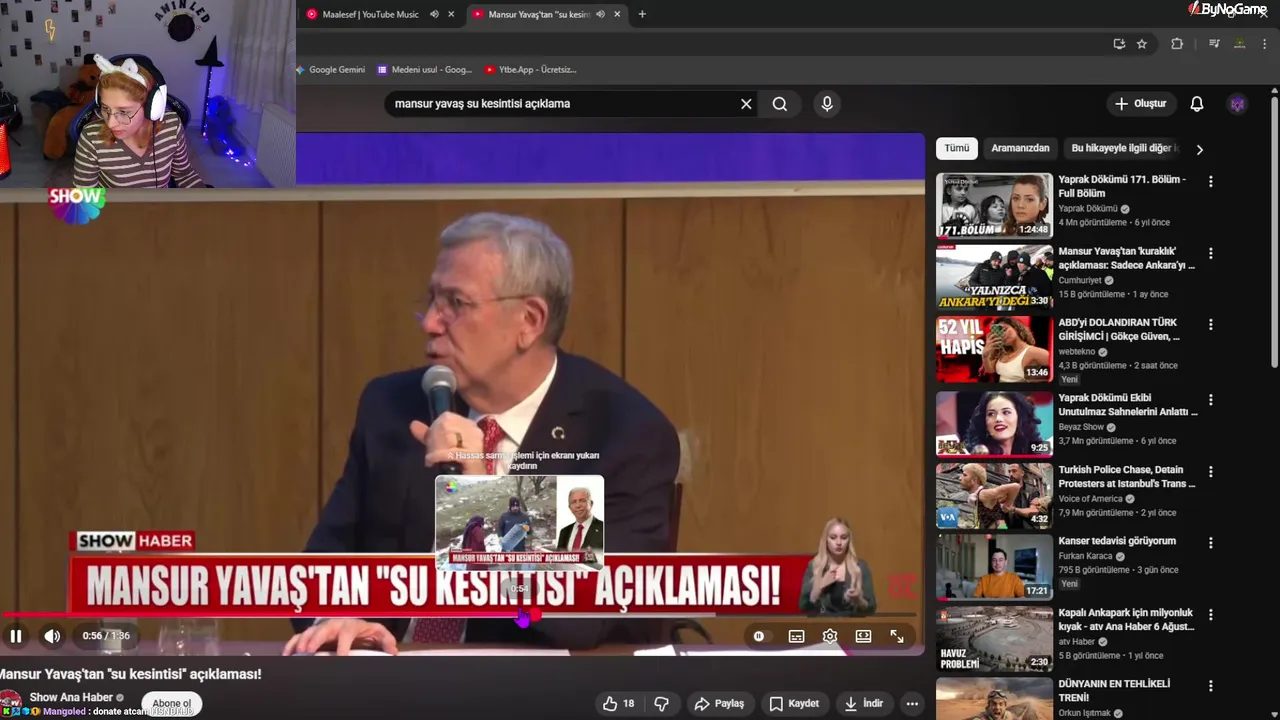Open options for ABD'yi DOLANDIRAN TÜRK GİRİŞİMCİ video
The image size is (1280, 720).
(x=1211, y=325)
